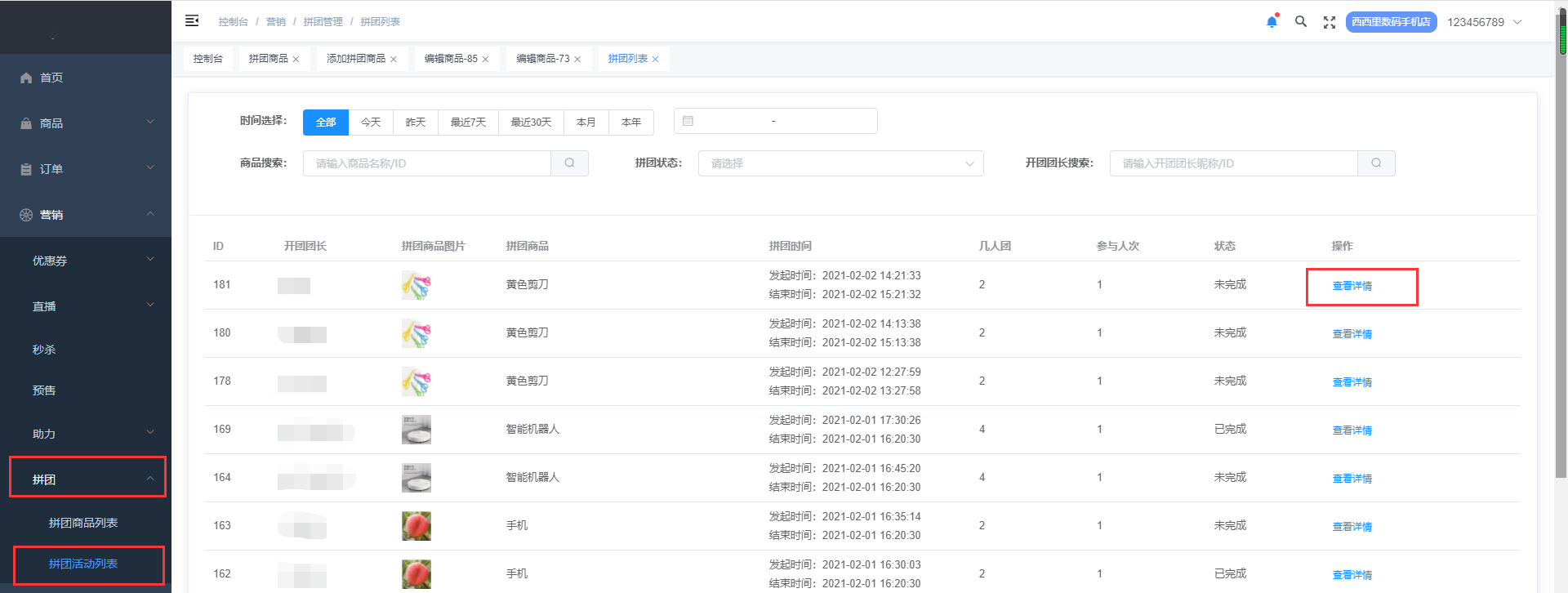Click the date range picker field
This screenshot has width=1568, height=593.
(x=775, y=121)
